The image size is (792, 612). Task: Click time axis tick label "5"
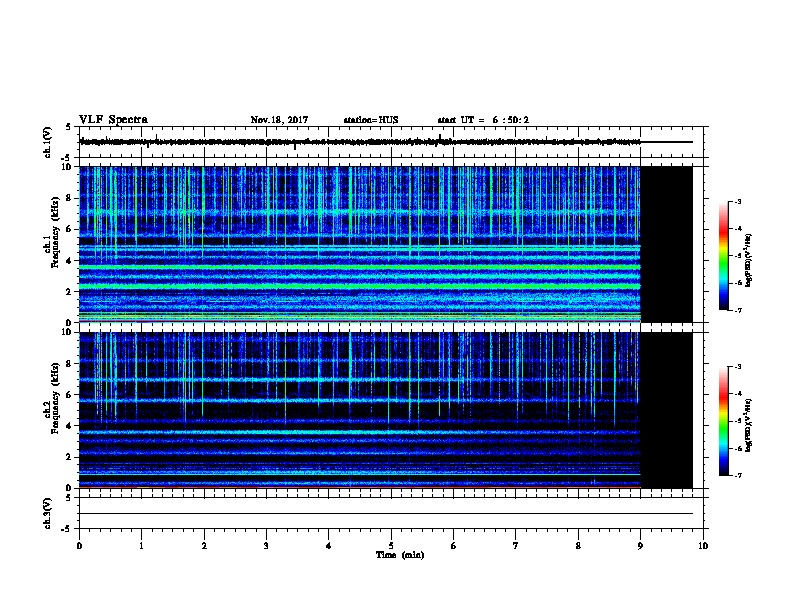point(391,546)
